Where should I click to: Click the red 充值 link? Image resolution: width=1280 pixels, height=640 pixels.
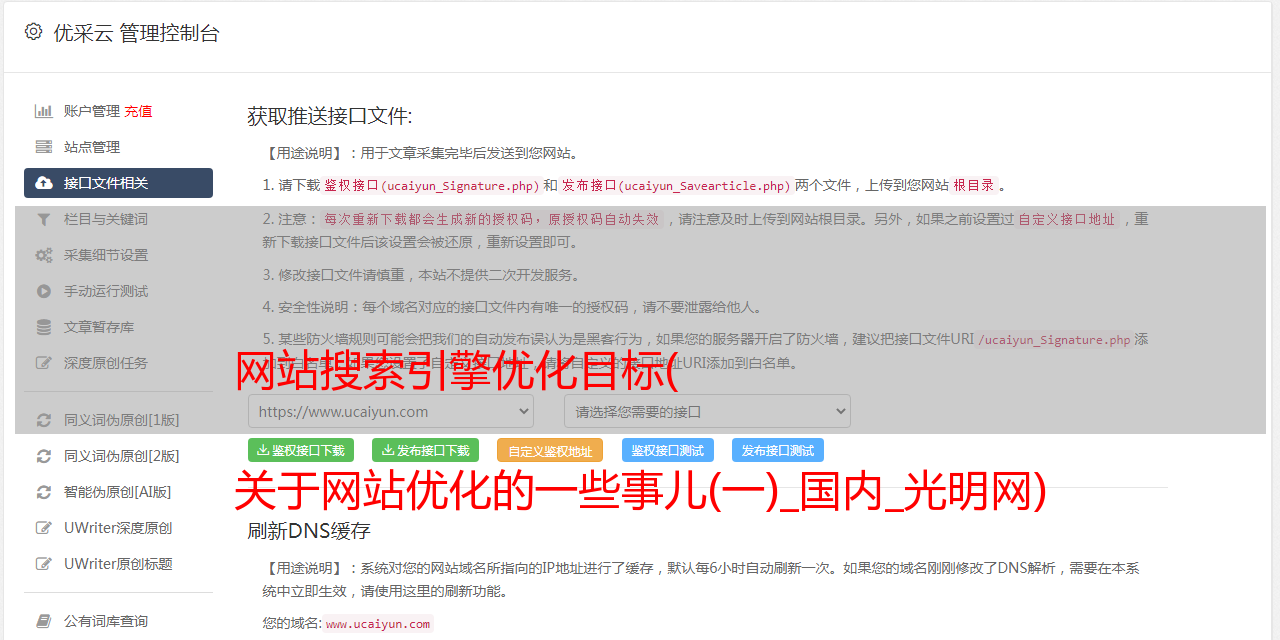138,111
